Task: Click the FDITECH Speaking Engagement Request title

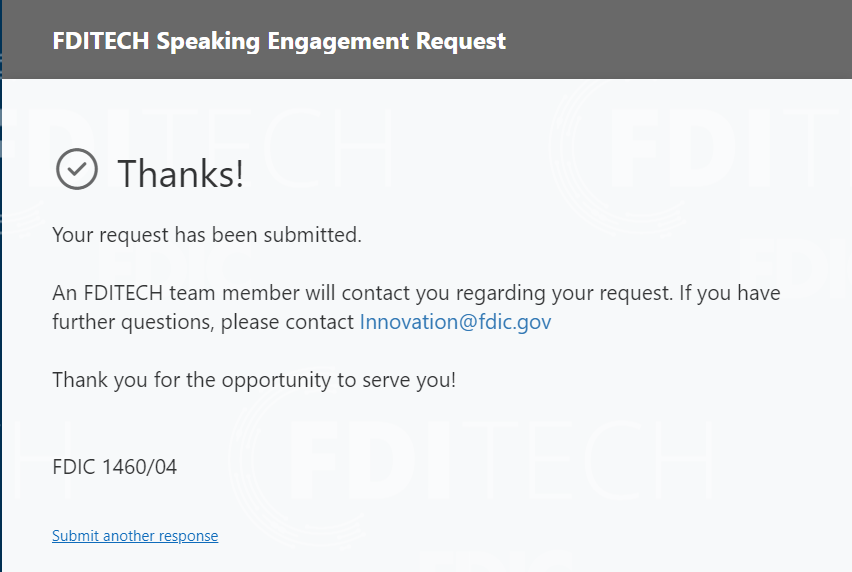Action: pyautogui.click(x=279, y=41)
